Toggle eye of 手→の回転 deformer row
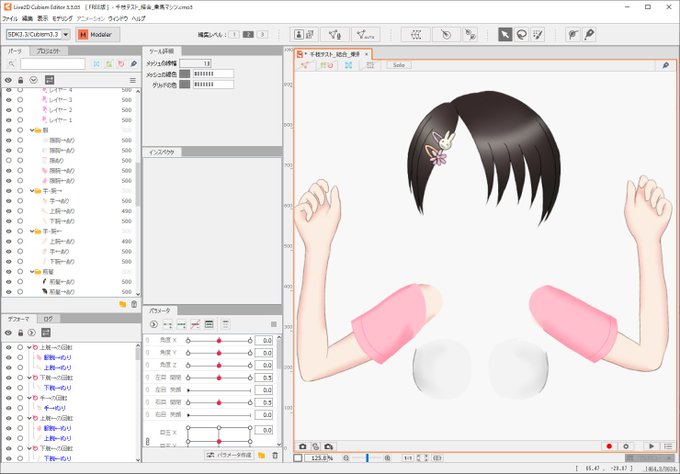The height and width of the screenshot is (474, 680). (x=9, y=398)
